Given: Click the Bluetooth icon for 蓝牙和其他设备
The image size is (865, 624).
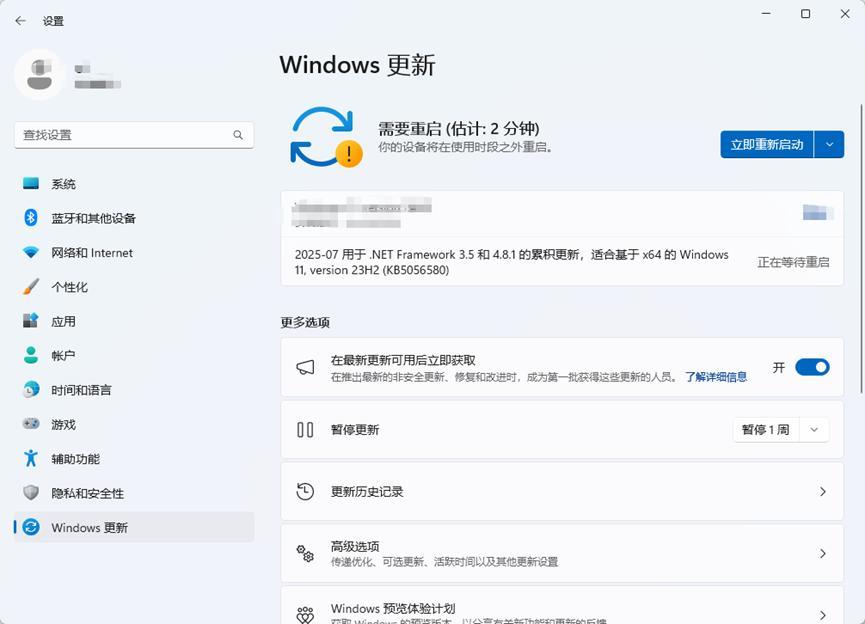Looking at the screenshot, I should coord(31,218).
